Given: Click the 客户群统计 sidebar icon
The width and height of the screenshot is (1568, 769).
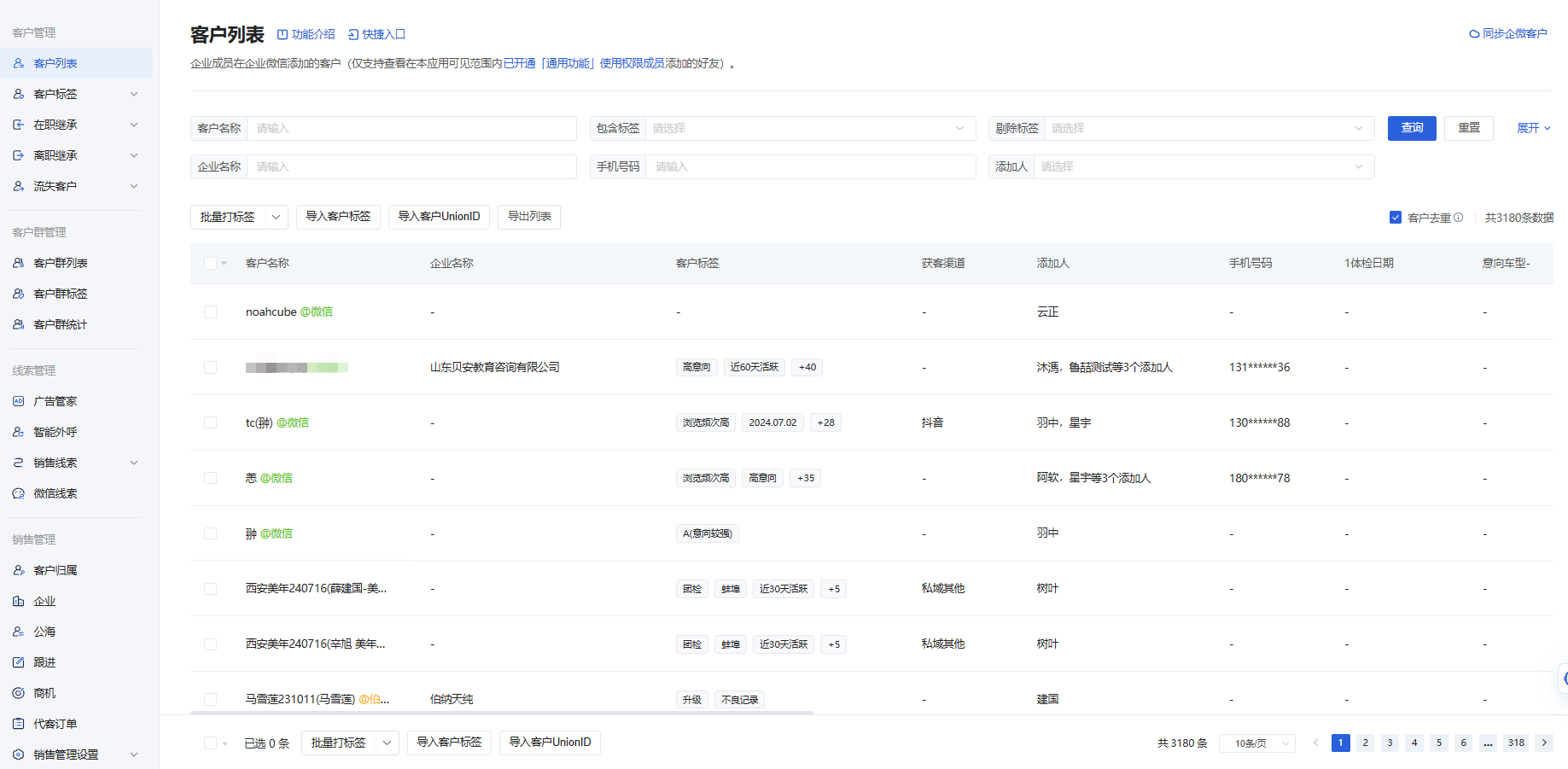Looking at the screenshot, I should [x=19, y=324].
